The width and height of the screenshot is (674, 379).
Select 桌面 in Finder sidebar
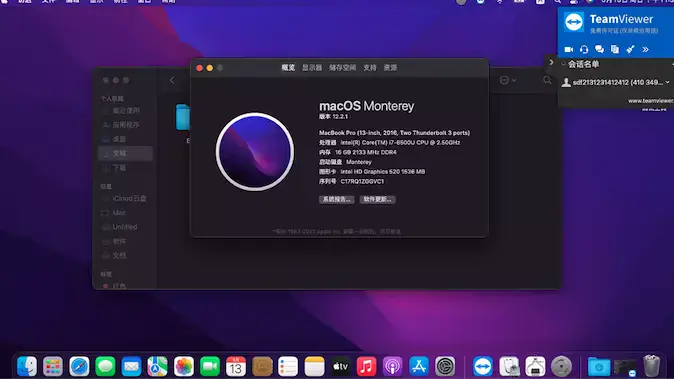pos(125,139)
